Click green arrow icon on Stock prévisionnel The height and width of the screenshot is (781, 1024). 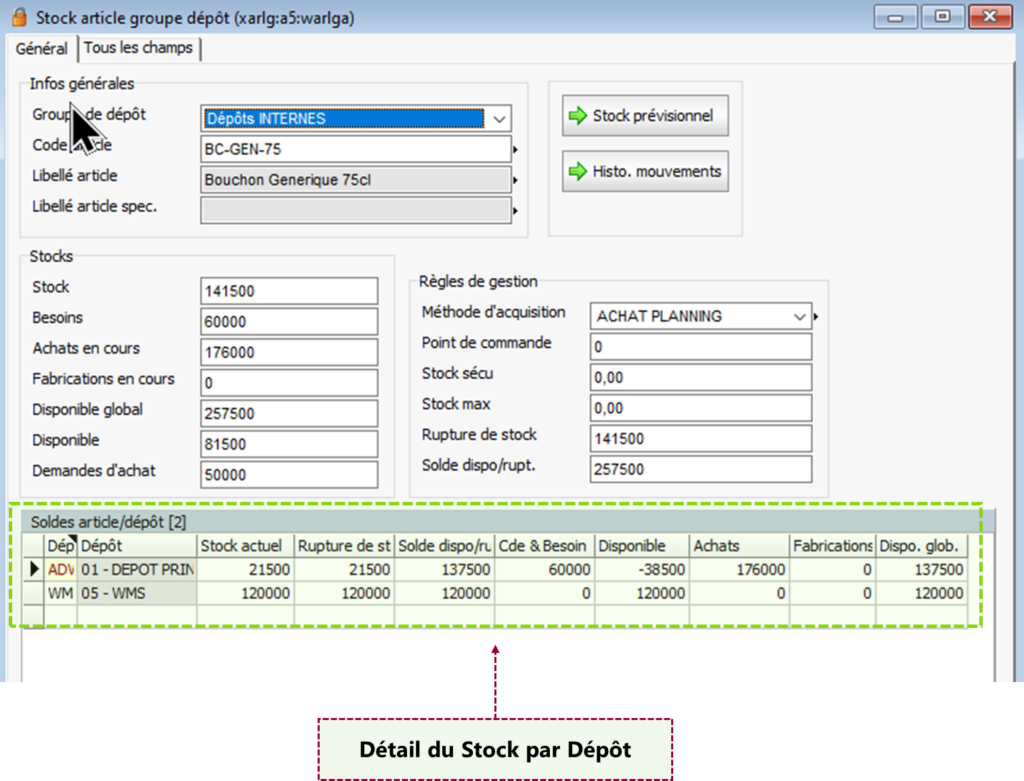coord(578,116)
